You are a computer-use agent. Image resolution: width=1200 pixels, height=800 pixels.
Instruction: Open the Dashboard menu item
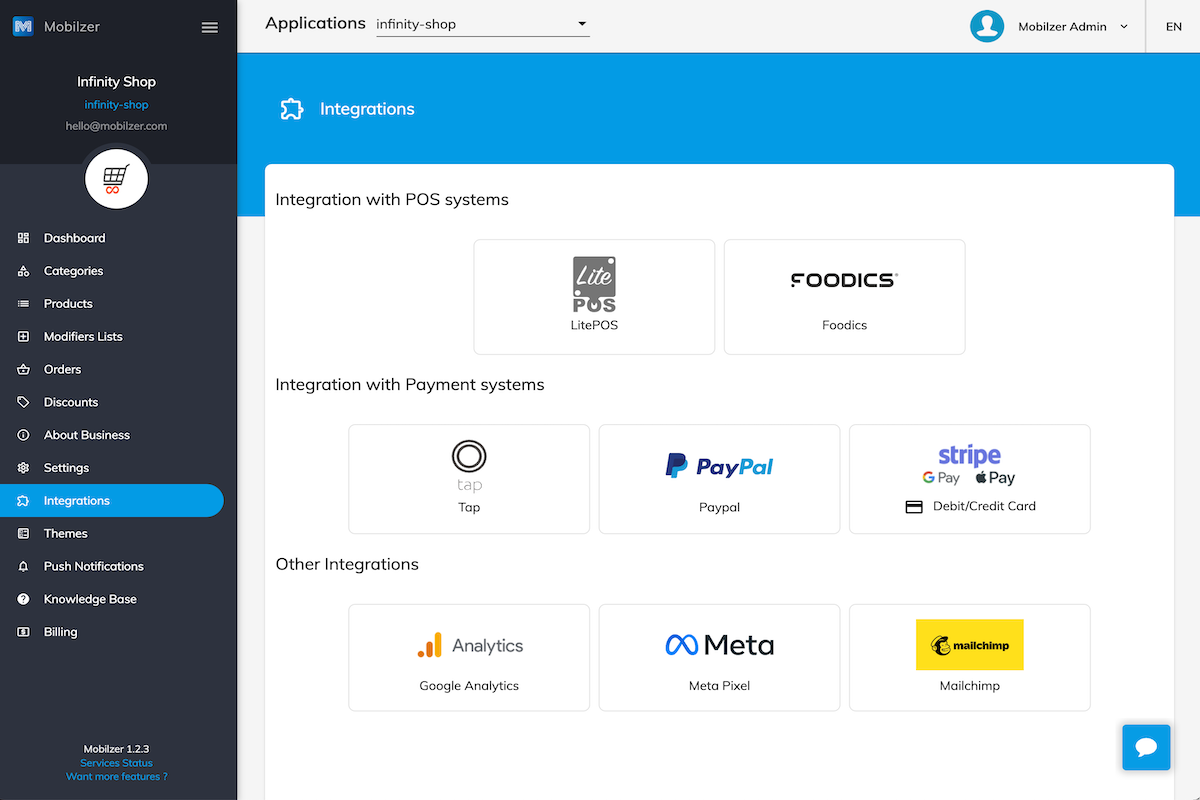(x=112, y=238)
